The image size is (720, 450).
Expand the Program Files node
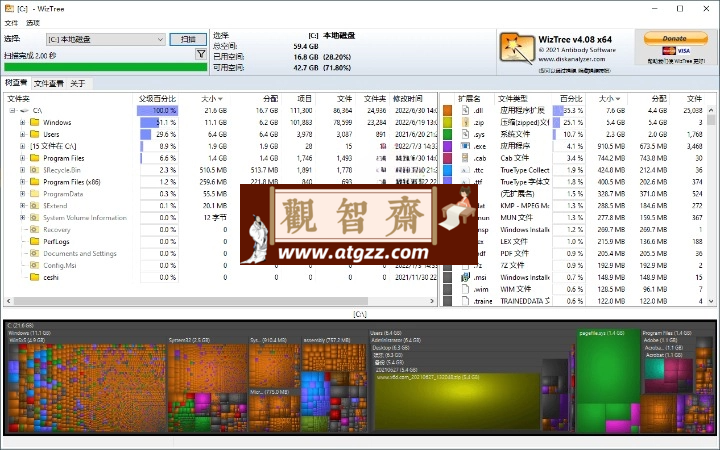tap(22, 158)
